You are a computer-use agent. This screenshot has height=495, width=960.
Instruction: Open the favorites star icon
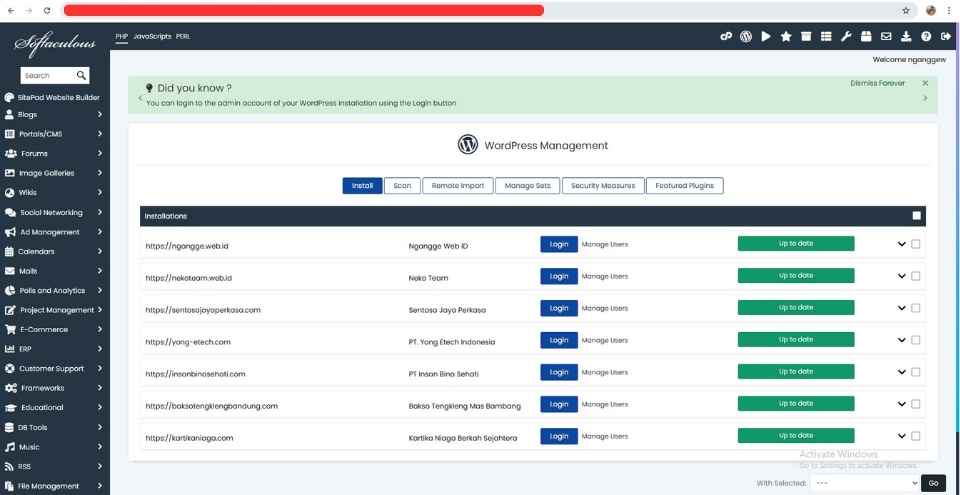tap(786, 37)
